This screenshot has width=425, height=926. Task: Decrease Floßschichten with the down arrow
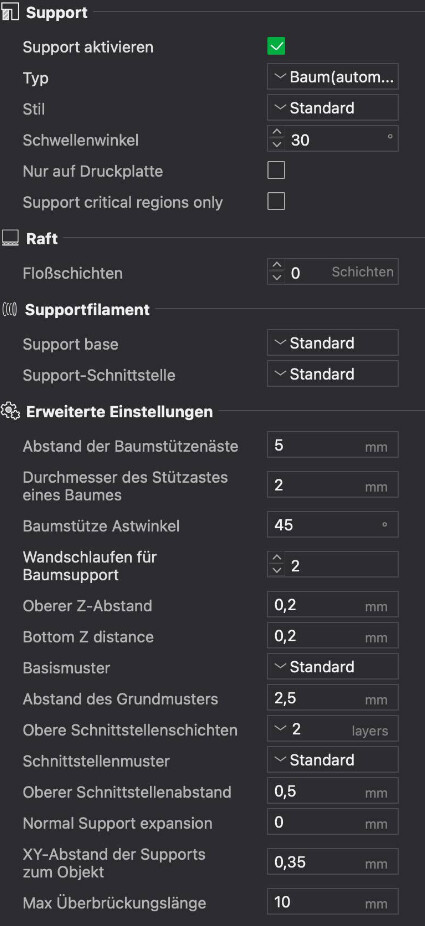click(276, 278)
